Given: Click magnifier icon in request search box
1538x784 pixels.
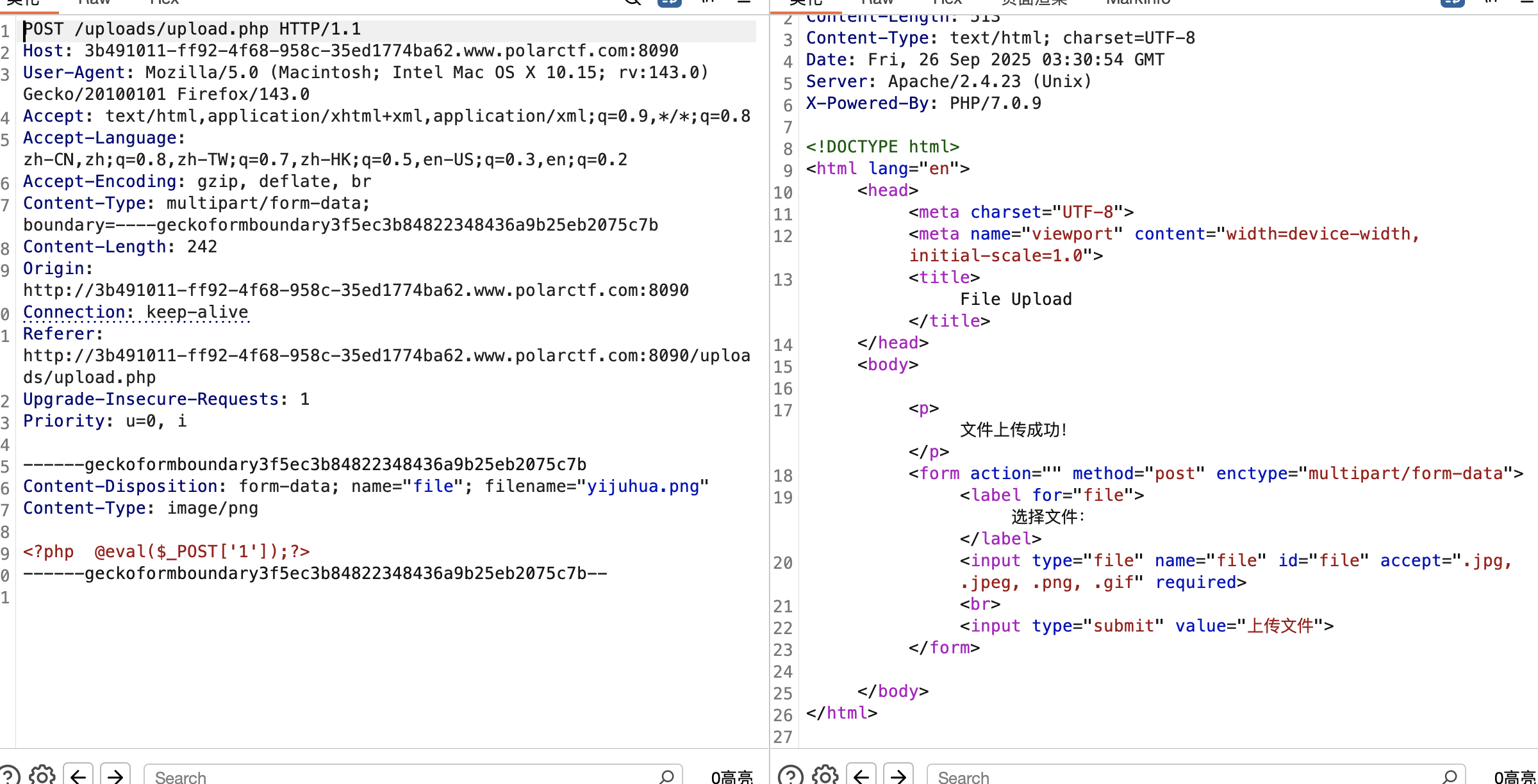Looking at the screenshot, I should [x=666, y=776].
